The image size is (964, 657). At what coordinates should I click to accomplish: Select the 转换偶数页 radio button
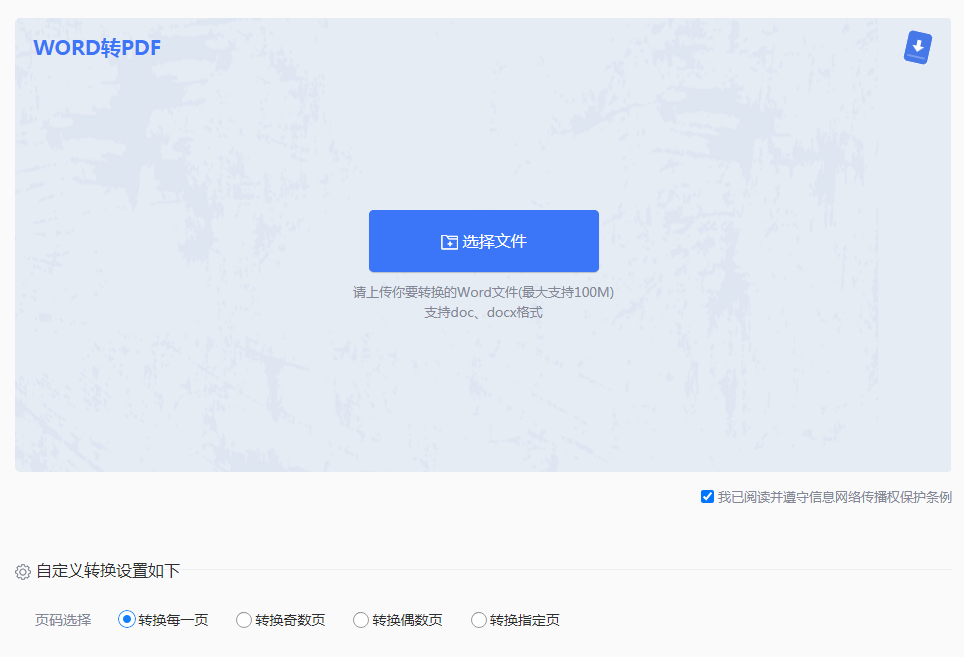360,620
